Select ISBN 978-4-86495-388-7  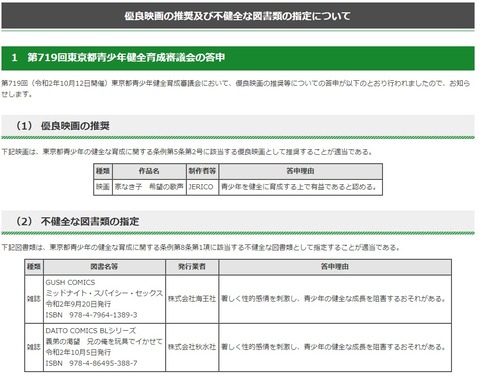91,363
